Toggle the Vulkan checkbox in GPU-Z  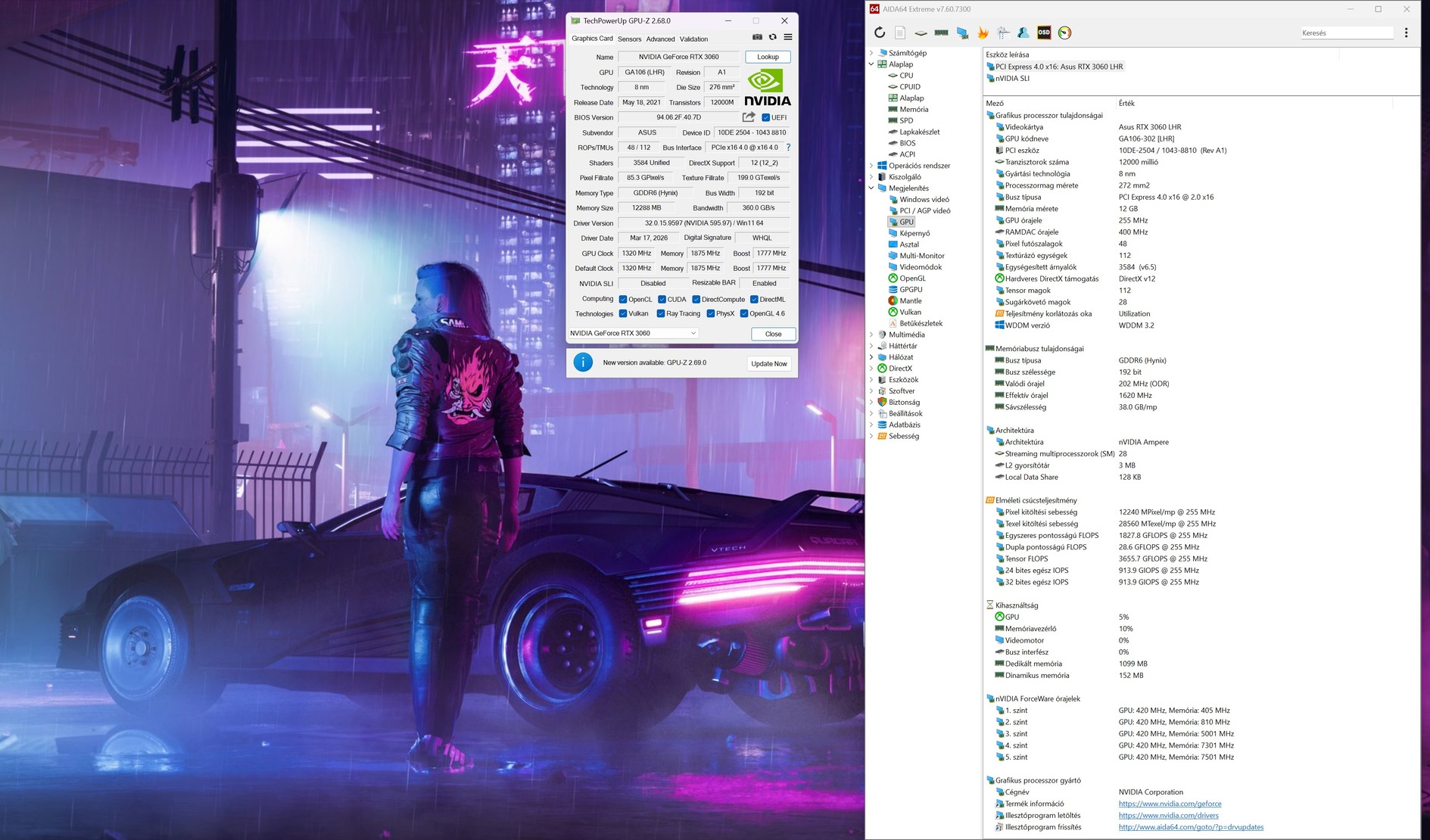[x=623, y=313]
